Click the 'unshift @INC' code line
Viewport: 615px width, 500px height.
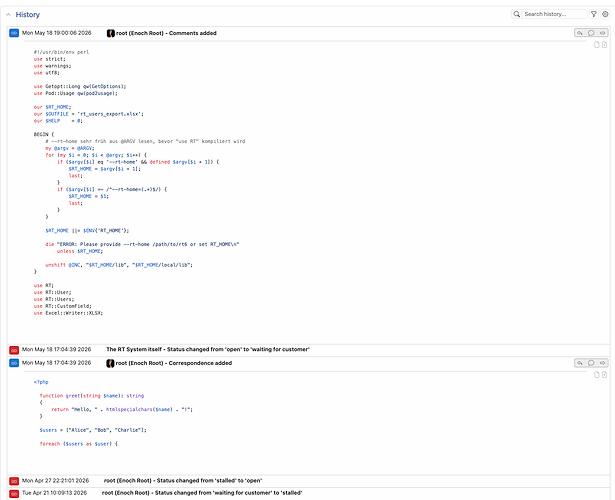pos(119,265)
